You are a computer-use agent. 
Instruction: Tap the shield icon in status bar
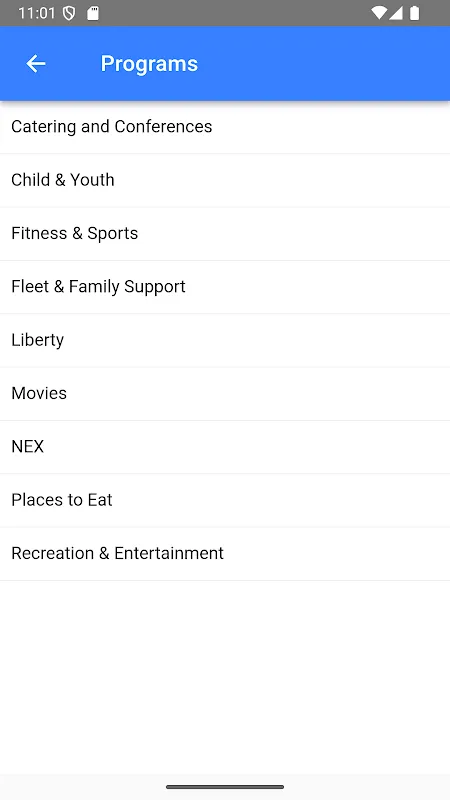(69, 13)
